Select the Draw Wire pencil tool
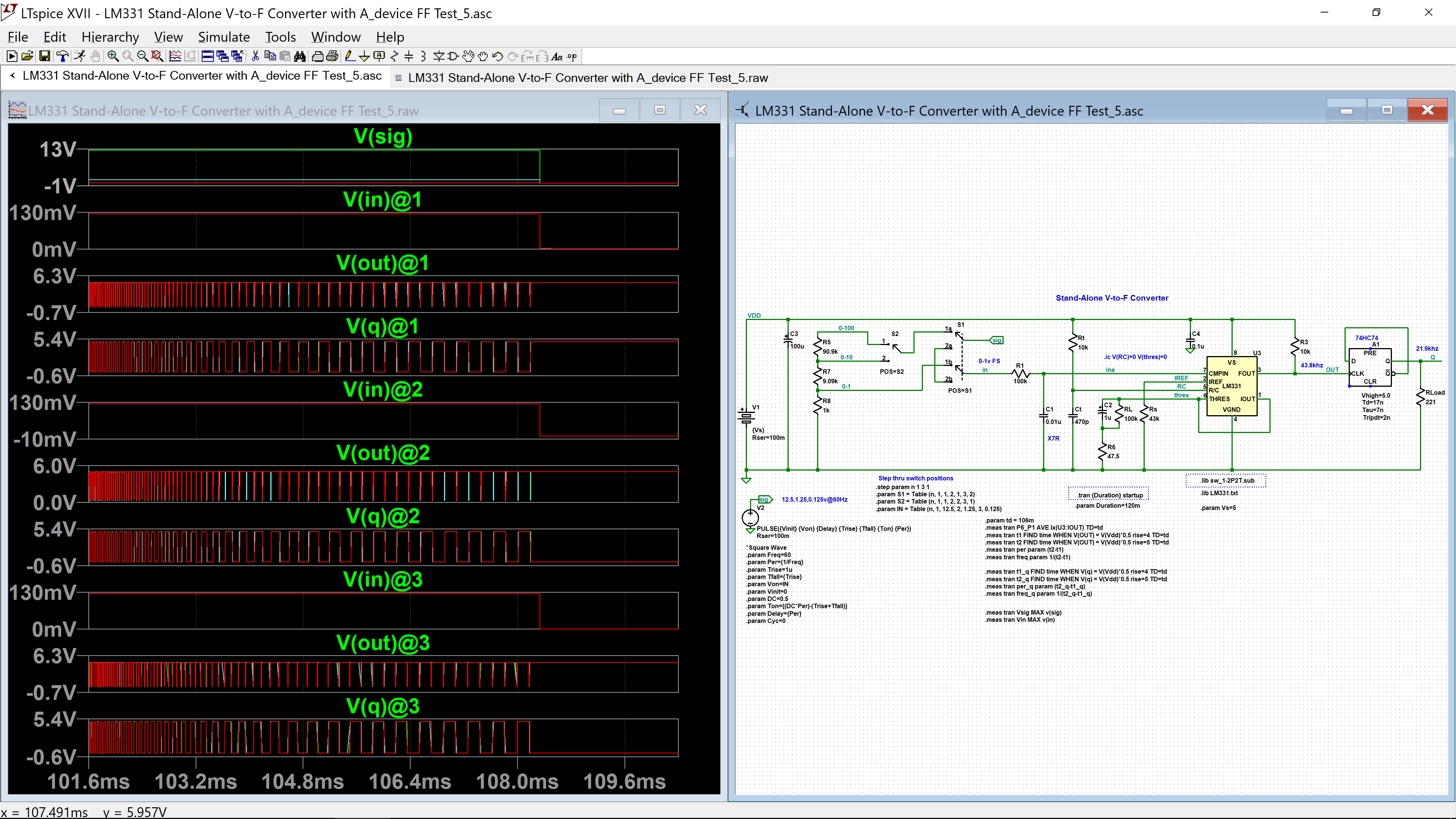1456x819 pixels. [x=350, y=56]
